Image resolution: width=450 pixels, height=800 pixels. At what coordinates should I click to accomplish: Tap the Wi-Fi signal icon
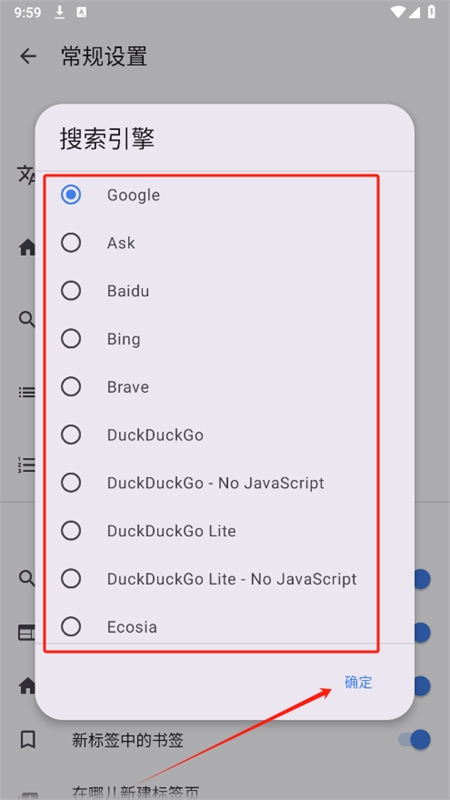(x=398, y=12)
